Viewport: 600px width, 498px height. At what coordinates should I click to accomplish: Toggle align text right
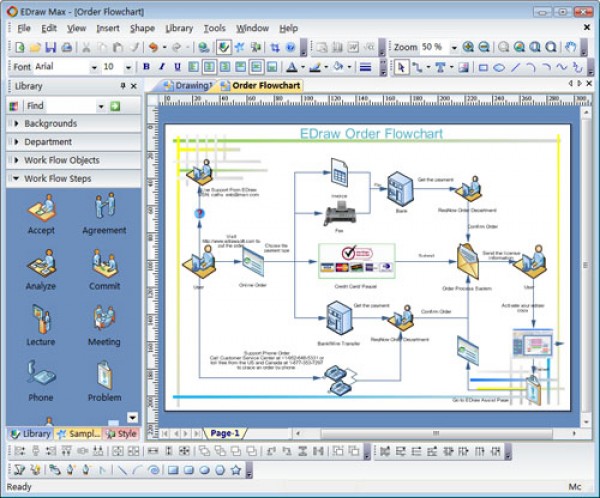click(225, 67)
